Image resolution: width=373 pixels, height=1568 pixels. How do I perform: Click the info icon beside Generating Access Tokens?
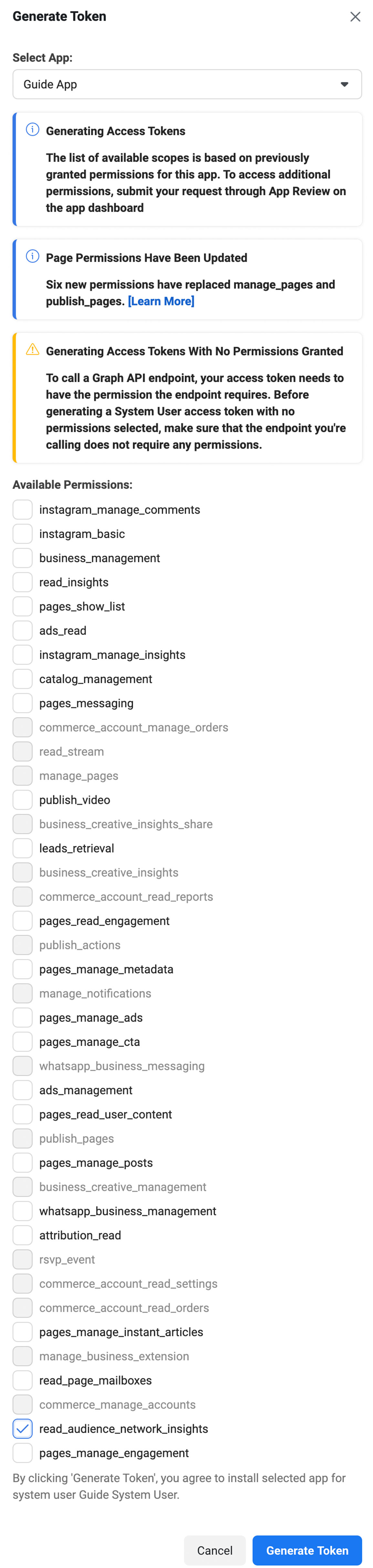click(32, 130)
